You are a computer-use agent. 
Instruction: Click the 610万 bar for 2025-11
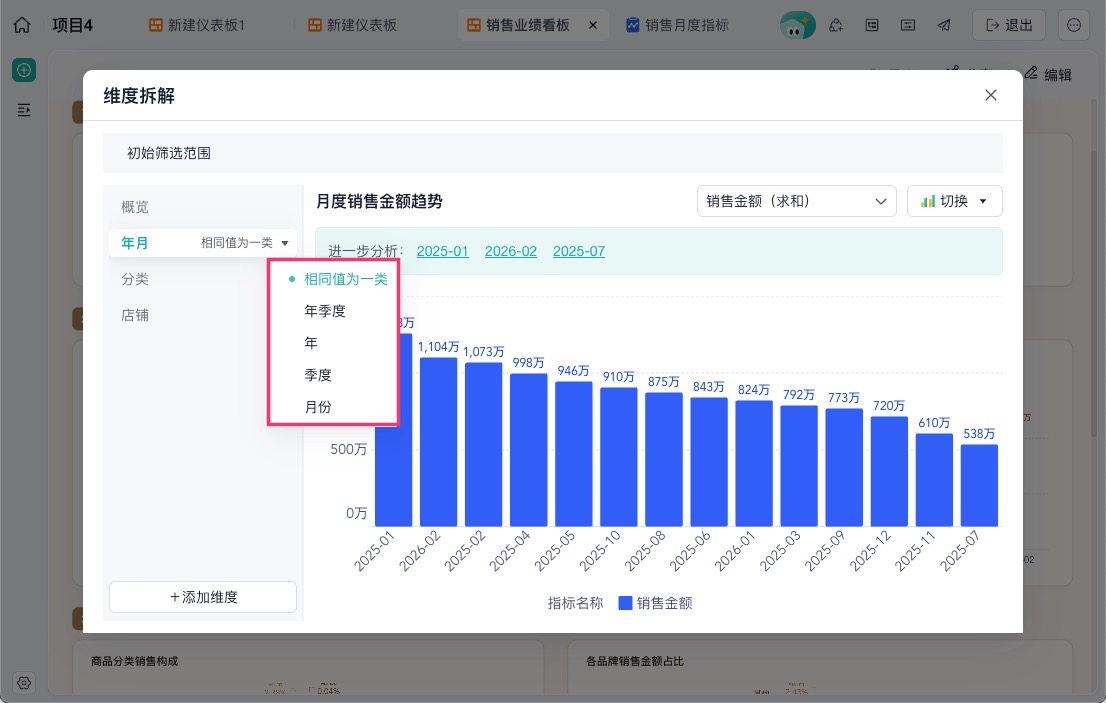tap(934, 480)
